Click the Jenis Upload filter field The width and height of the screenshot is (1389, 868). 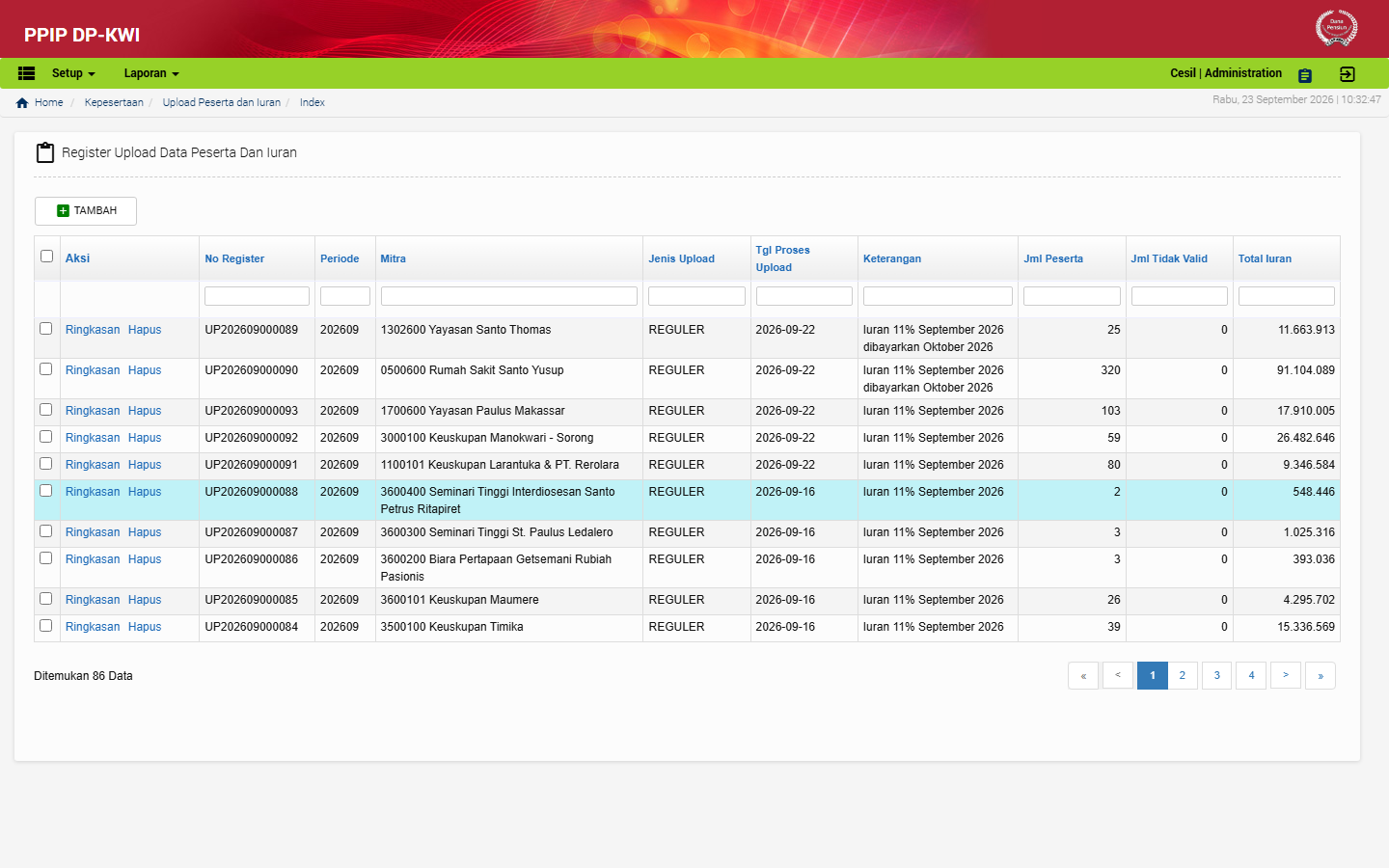696,296
